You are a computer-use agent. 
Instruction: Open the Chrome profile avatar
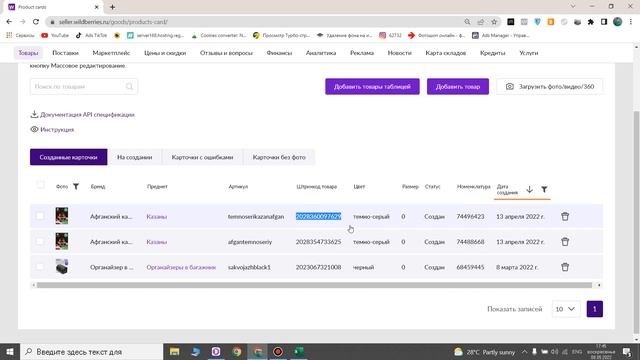pyautogui.click(x=617, y=22)
